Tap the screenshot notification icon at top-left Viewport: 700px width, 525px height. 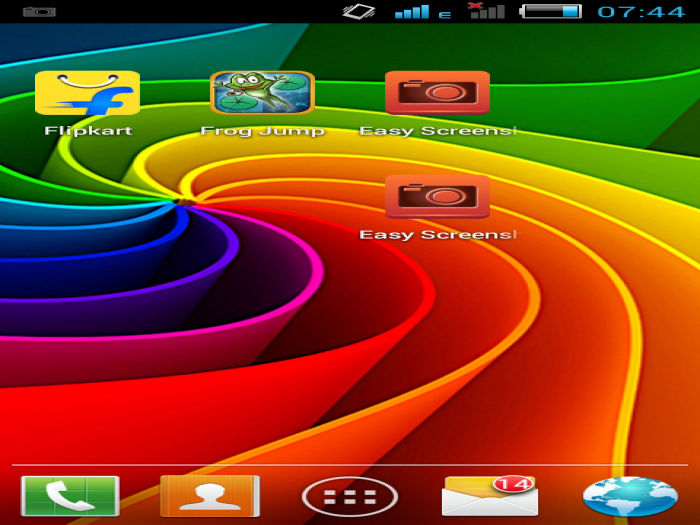pos(39,12)
